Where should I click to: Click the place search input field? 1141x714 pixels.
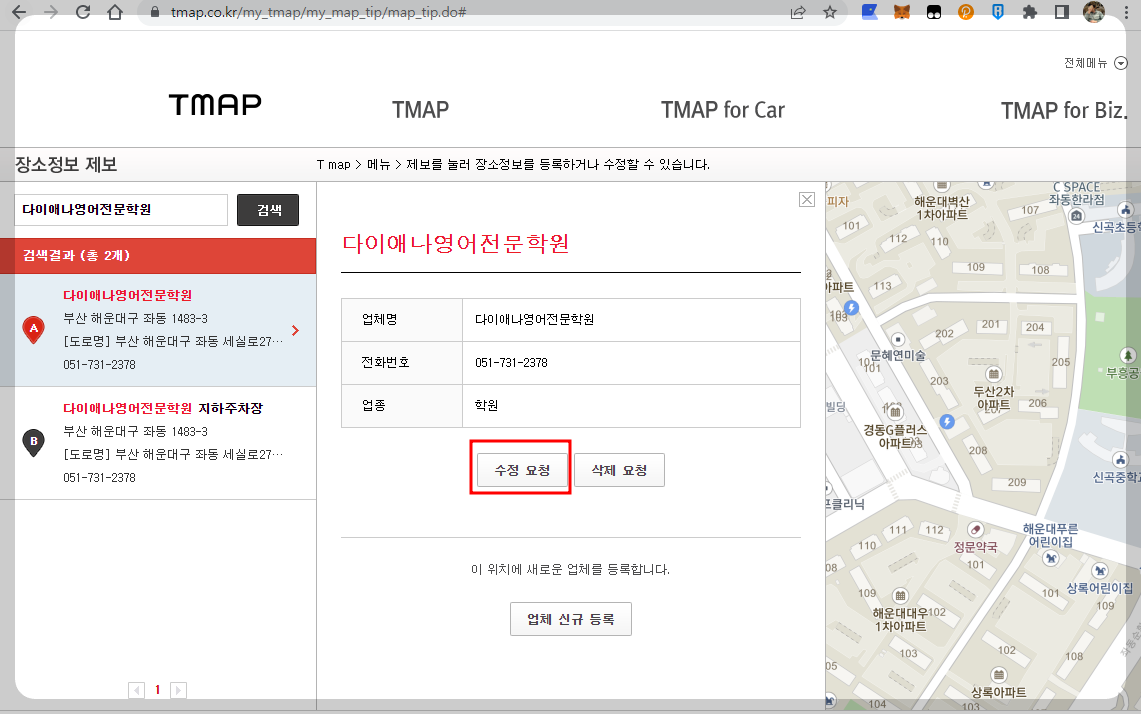pos(121,210)
